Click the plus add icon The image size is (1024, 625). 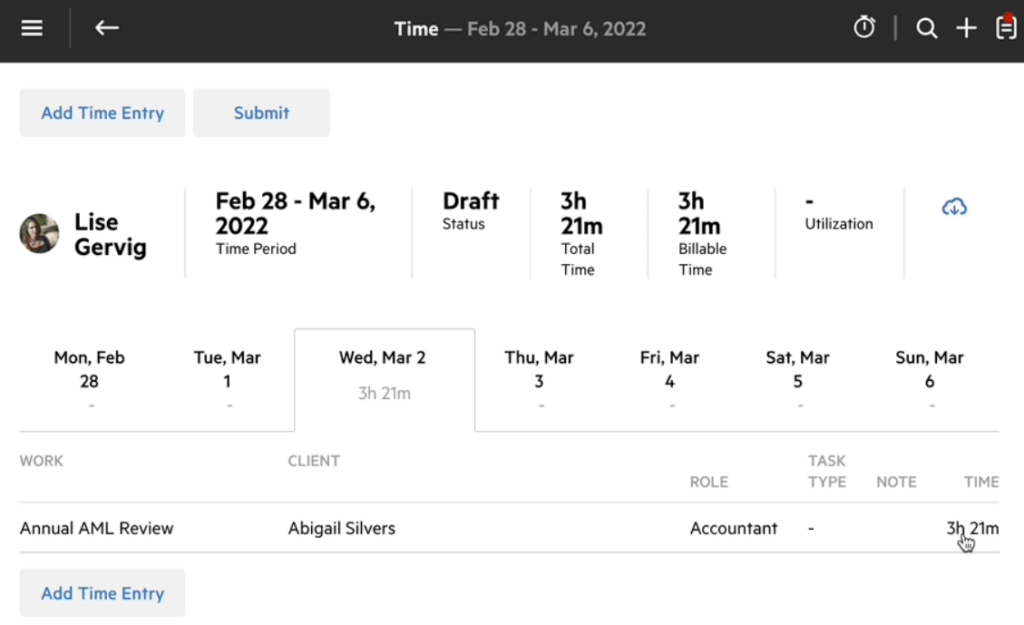[966, 28]
